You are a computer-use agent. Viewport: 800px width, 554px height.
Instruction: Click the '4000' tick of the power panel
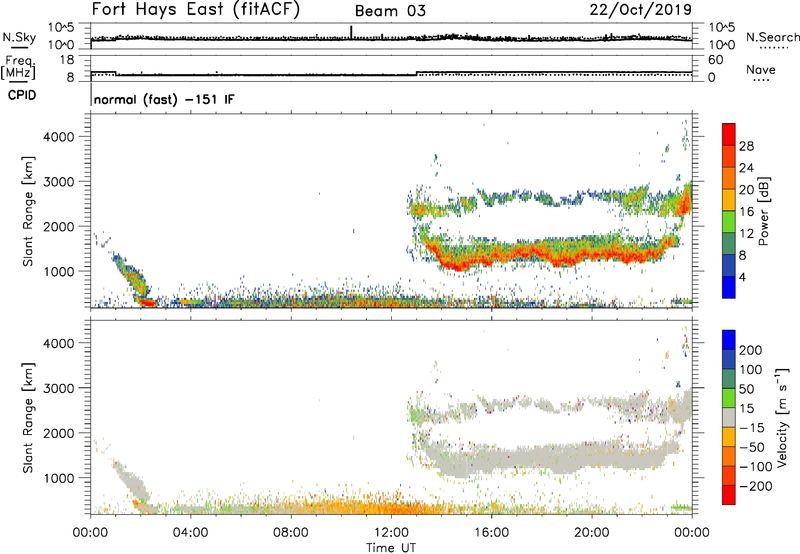(59, 137)
